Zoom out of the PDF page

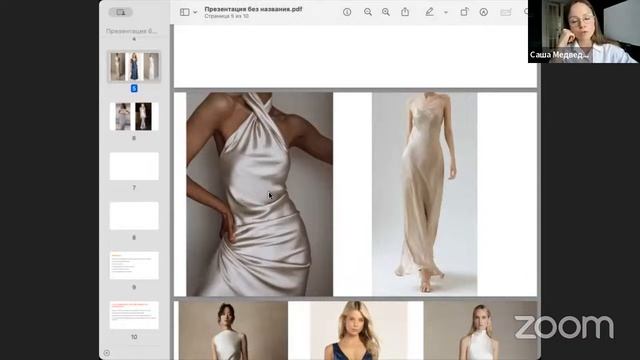click(x=368, y=12)
